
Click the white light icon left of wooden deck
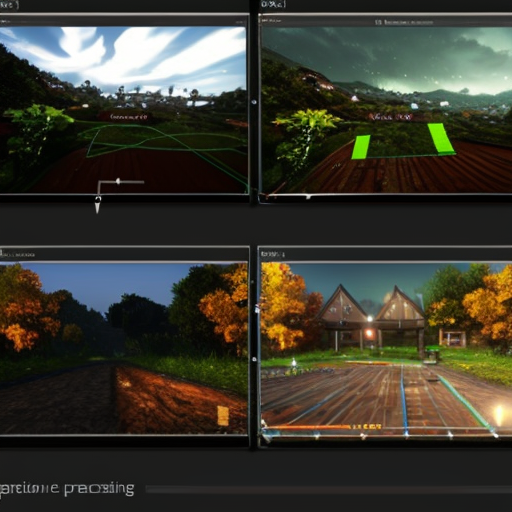[x=293, y=362]
